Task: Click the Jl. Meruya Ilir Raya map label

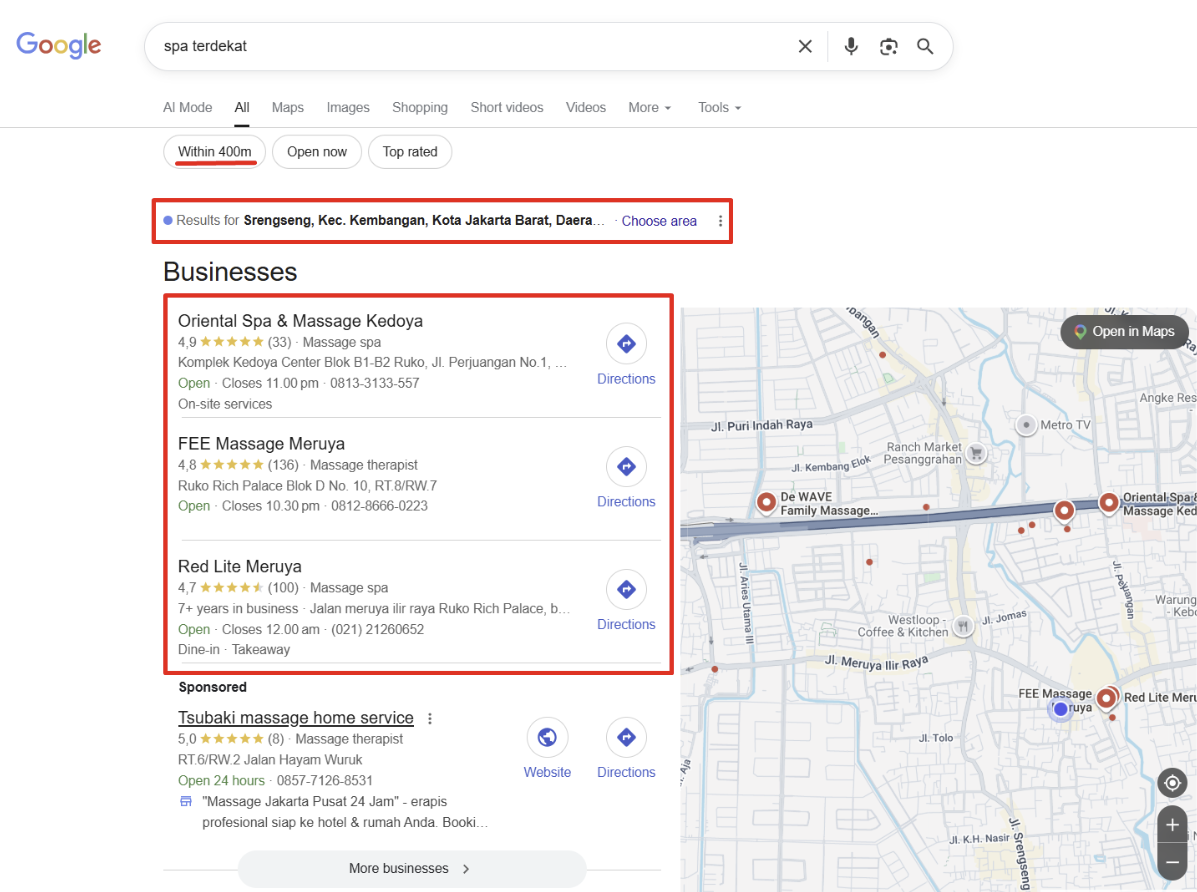Action: (x=876, y=662)
